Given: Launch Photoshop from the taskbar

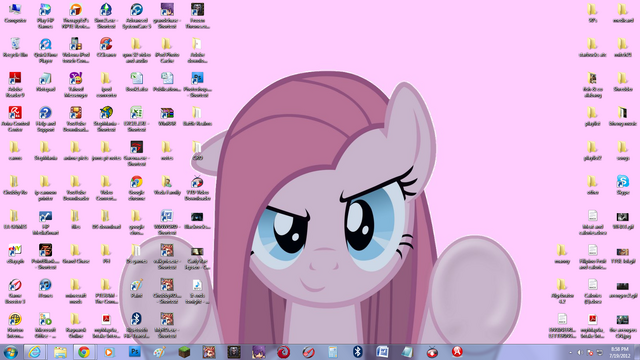Looking at the screenshot, I should (x=134, y=352).
